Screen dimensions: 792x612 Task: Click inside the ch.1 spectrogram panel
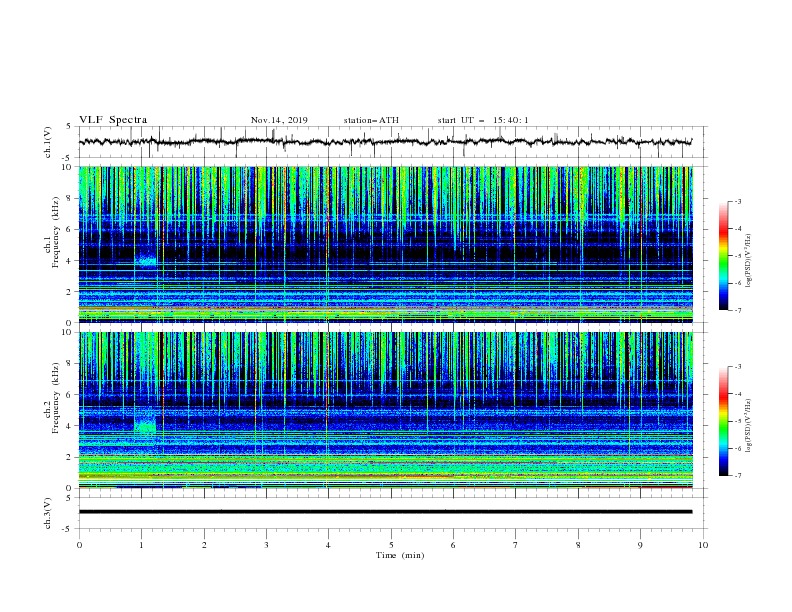coord(385,244)
